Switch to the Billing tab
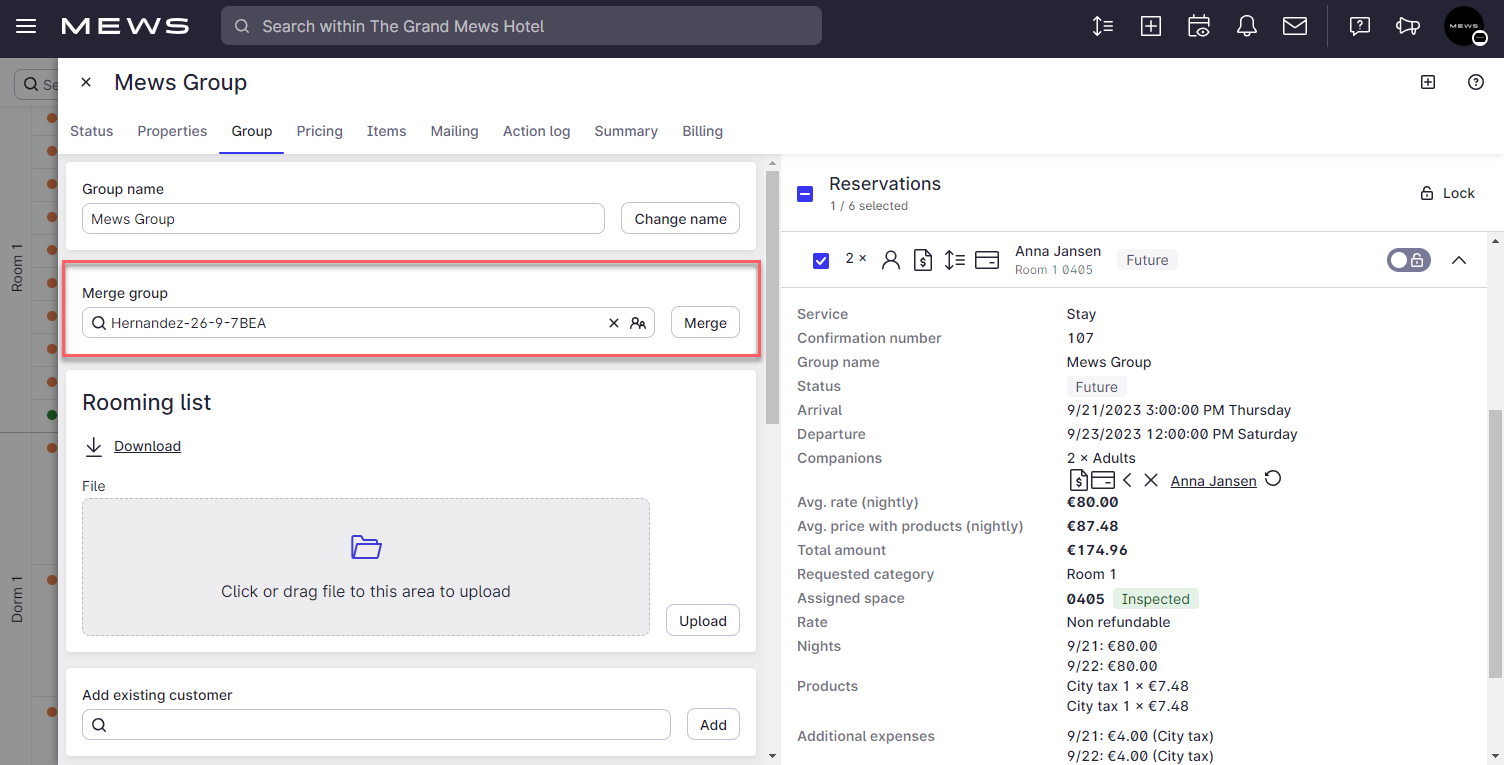The width and height of the screenshot is (1504, 765). (702, 131)
